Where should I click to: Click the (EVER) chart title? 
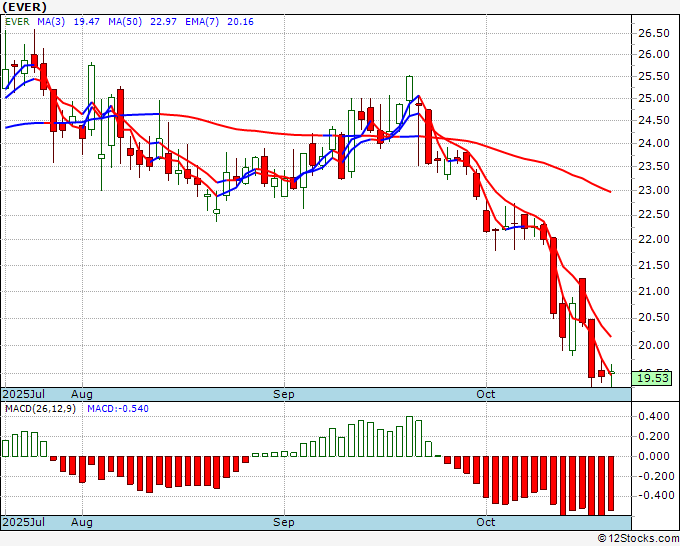tap(25, 7)
